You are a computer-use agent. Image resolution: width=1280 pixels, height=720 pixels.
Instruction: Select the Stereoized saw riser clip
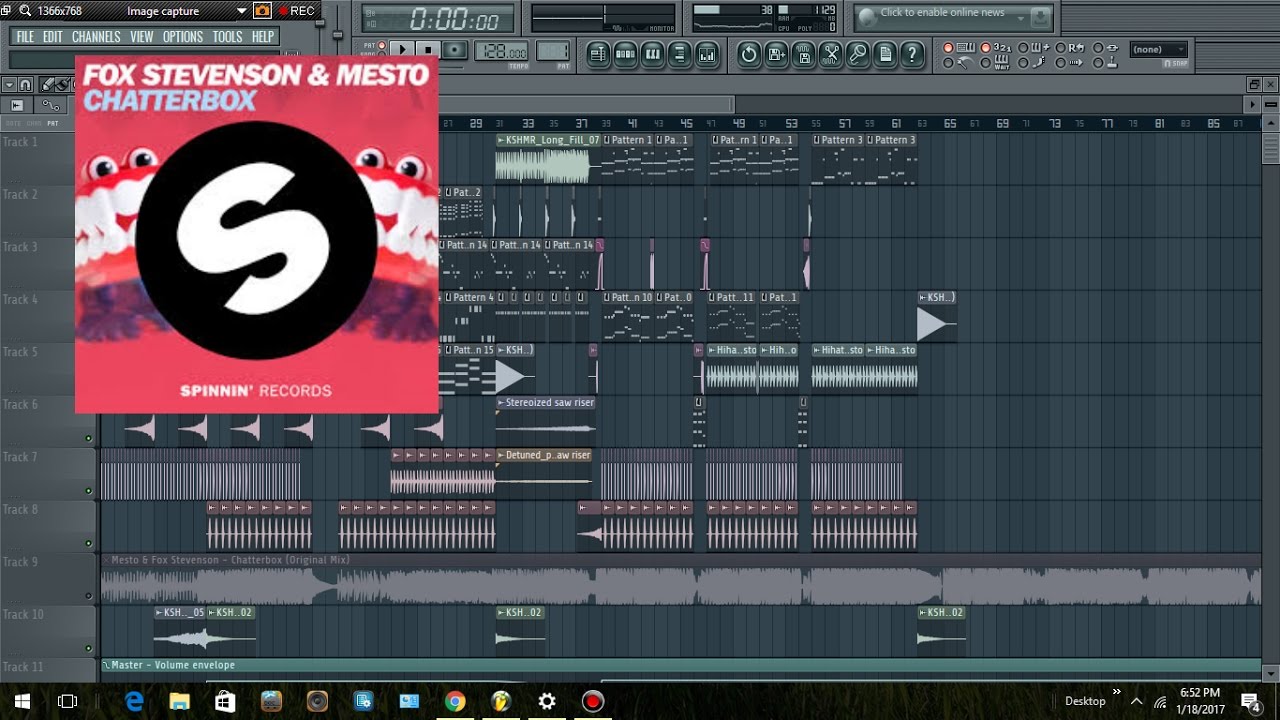[546, 421]
